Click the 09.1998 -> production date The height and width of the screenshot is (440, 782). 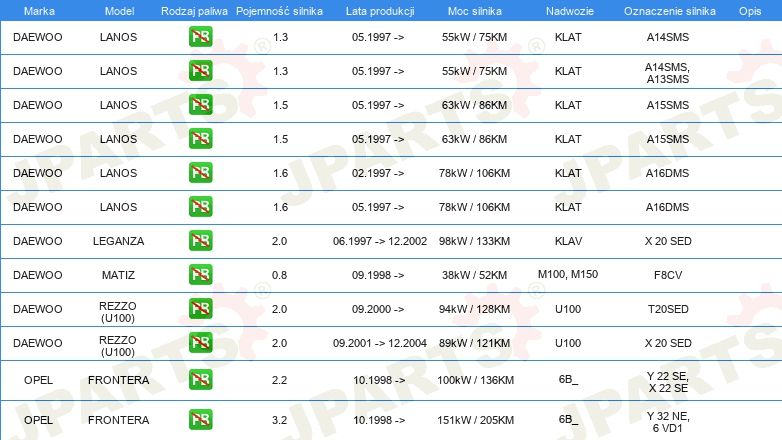pyautogui.click(x=378, y=275)
